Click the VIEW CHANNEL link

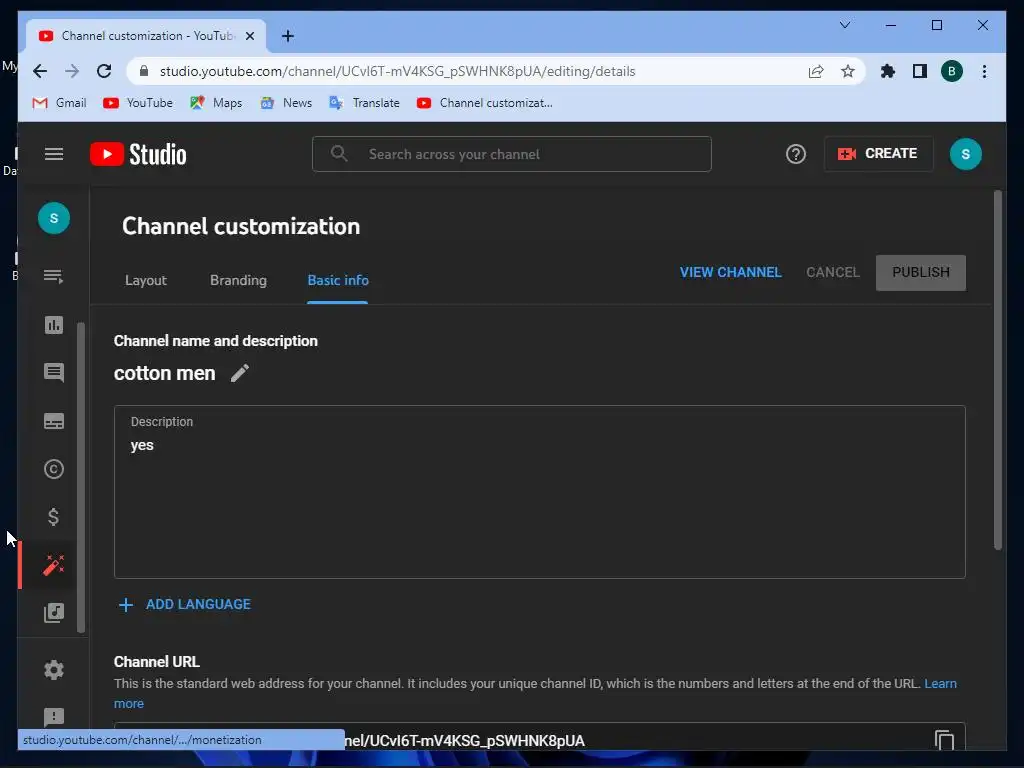coord(730,272)
